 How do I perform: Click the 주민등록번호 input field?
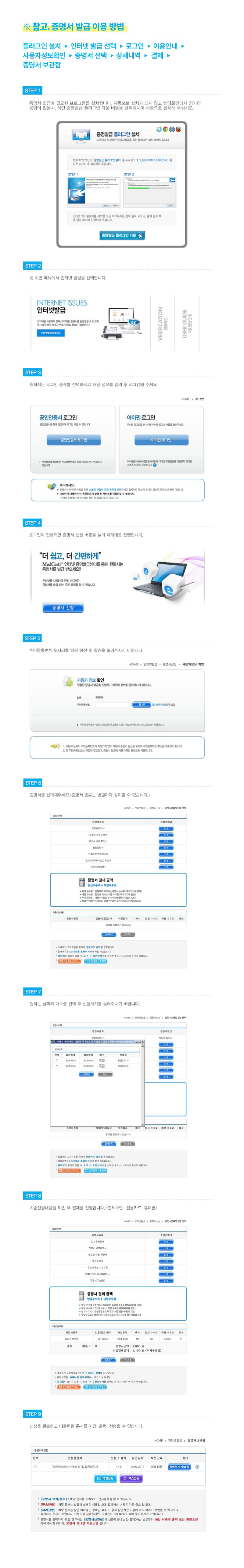(x=113, y=705)
